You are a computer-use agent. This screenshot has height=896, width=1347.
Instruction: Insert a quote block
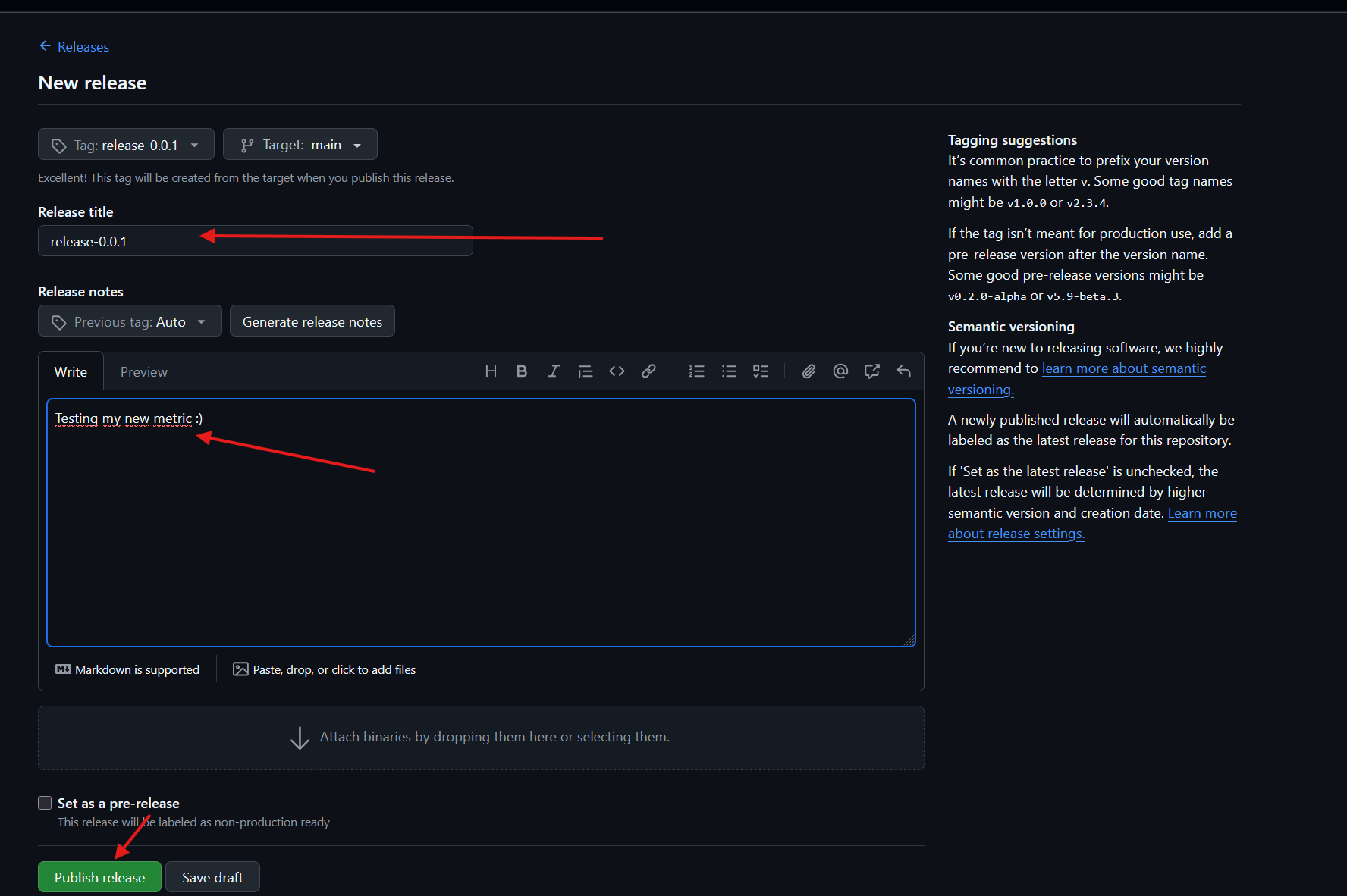(x=585, y=371)
